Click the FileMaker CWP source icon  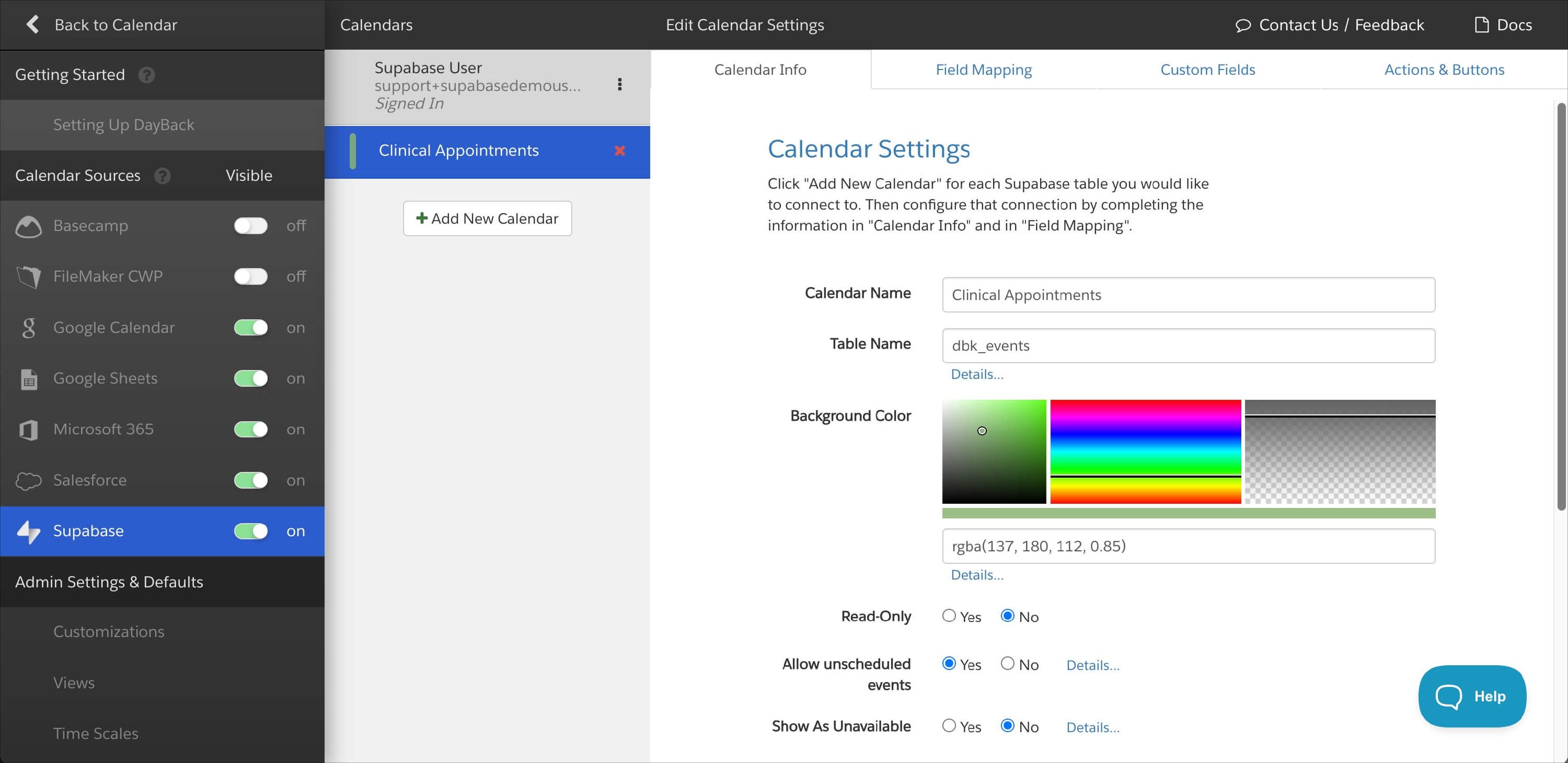pos(29,277)
